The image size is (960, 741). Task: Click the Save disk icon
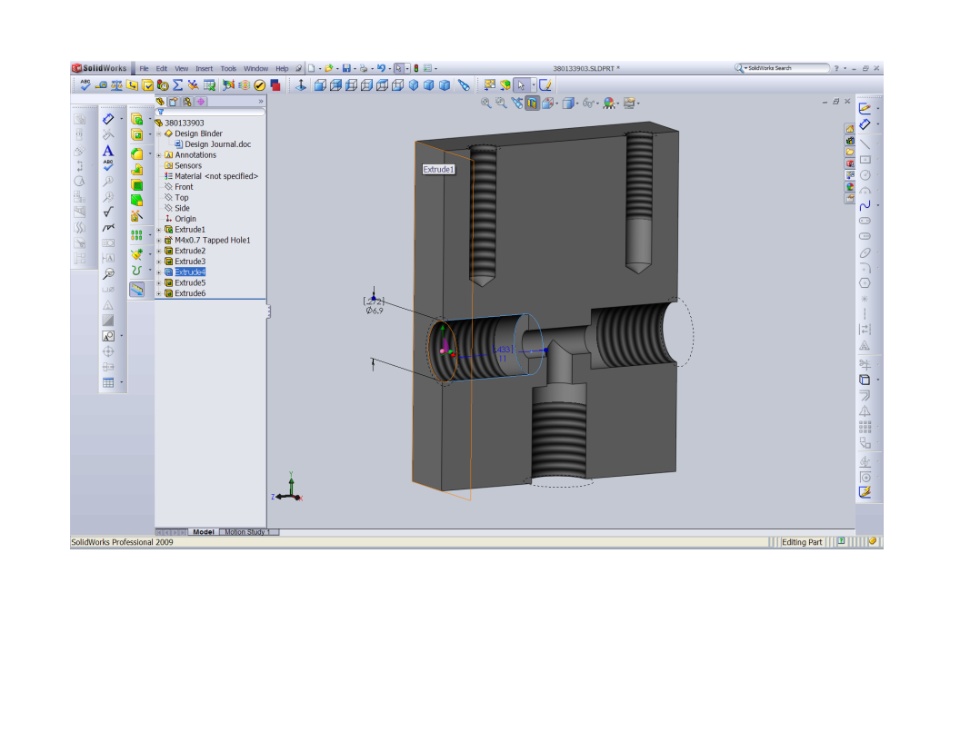coord(347,68)
